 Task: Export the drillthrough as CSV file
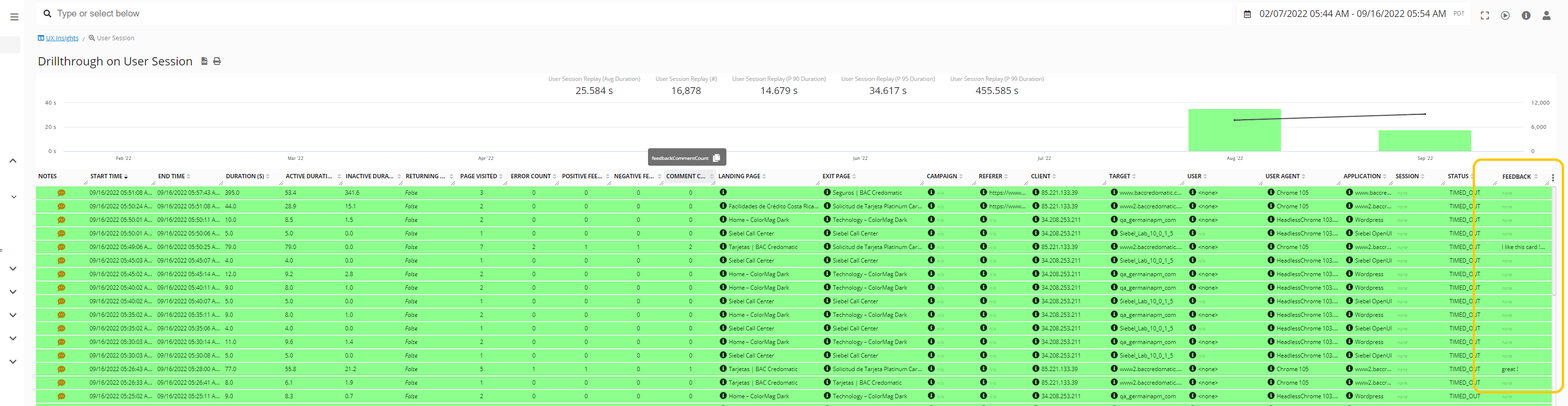click(x=205, y=62)
